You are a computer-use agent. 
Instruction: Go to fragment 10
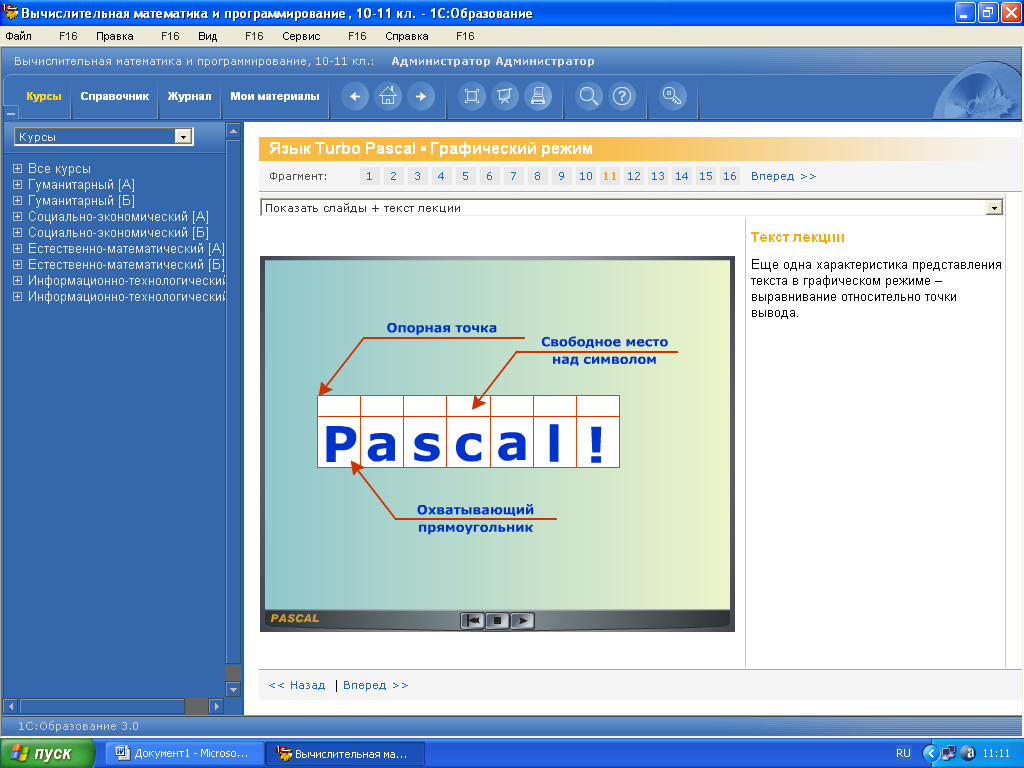coord(586,176)
